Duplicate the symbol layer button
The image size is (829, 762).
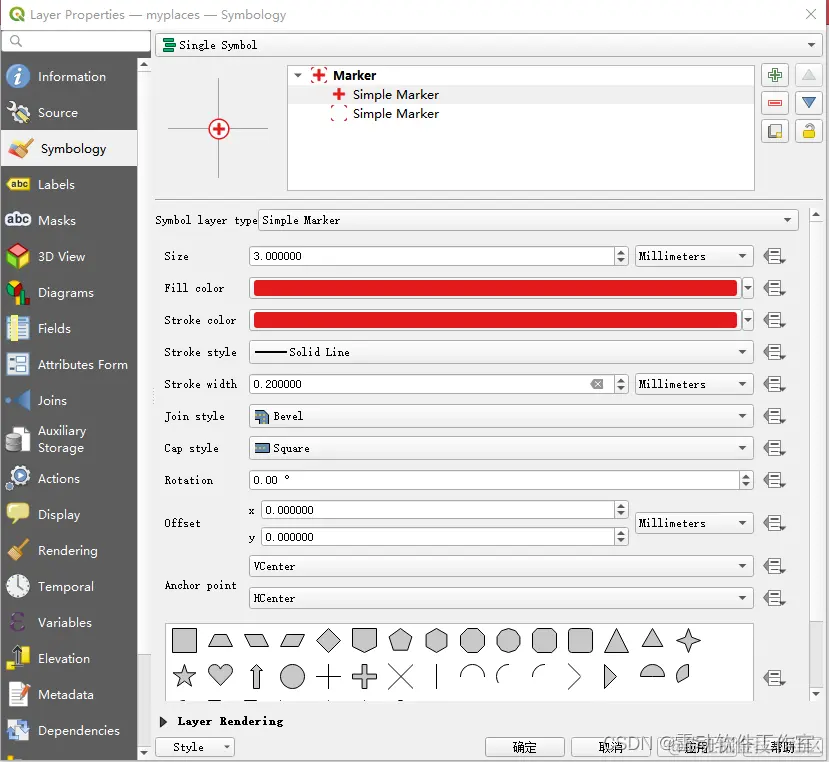tap(775, 131)
